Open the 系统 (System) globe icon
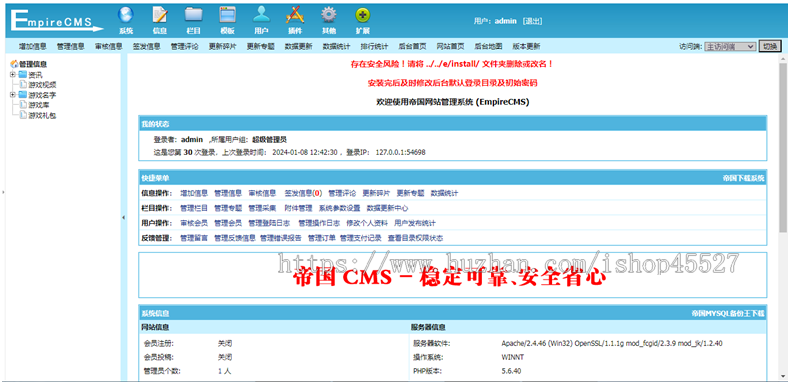Viewport: 790px width, 384px height. (126, 15)
